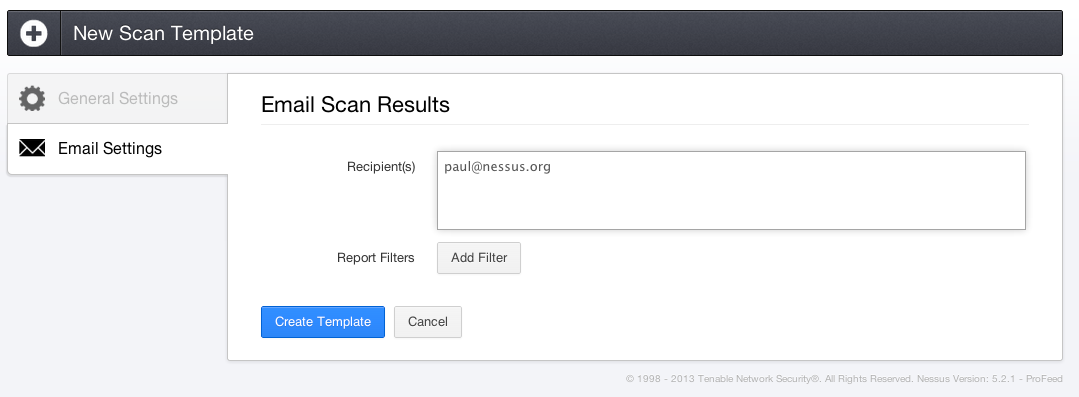This screenshot has width=1079, height=397.
Task: Click the envelope icon beside Email Settings
Action: pos(32,148)
